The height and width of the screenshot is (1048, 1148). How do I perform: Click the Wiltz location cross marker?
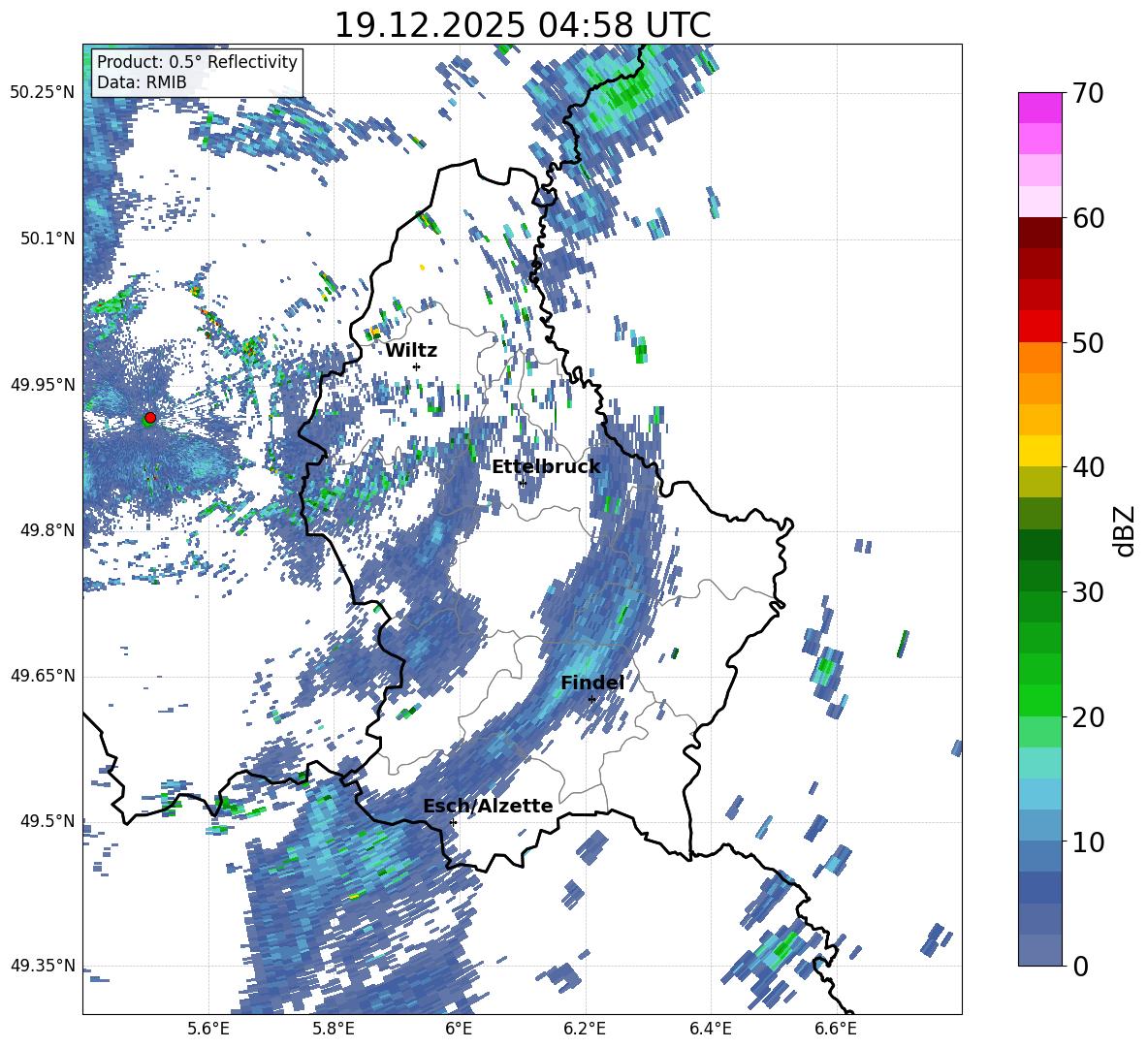(417, 366)
